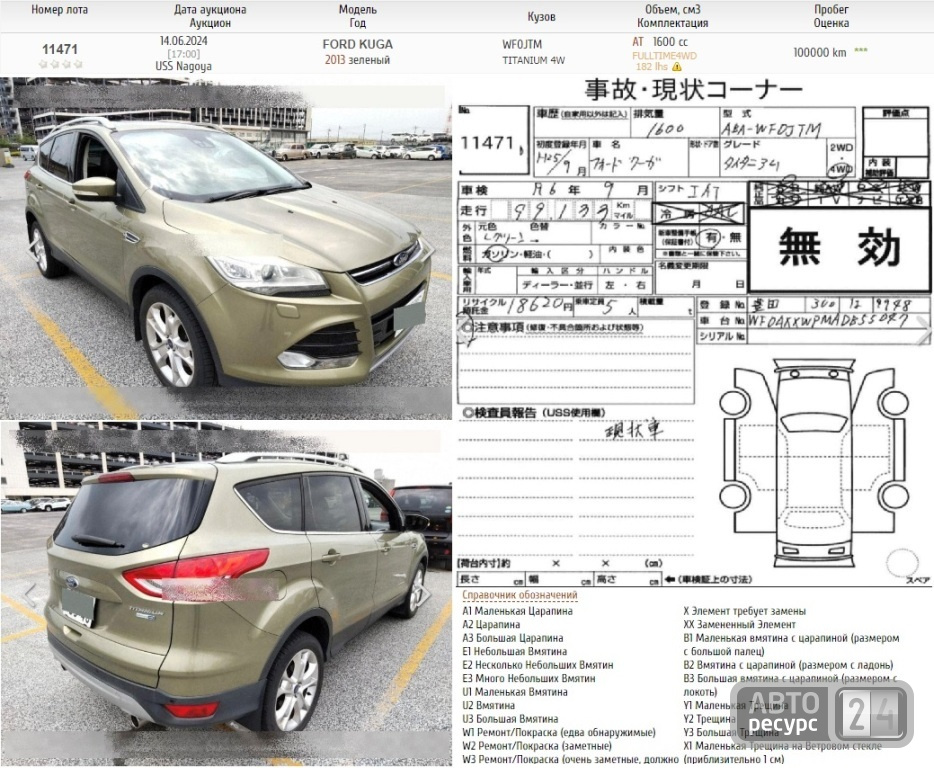Click the lot number 11471
The height and width of the screenshot is (768, 934).
click(60, 49)
